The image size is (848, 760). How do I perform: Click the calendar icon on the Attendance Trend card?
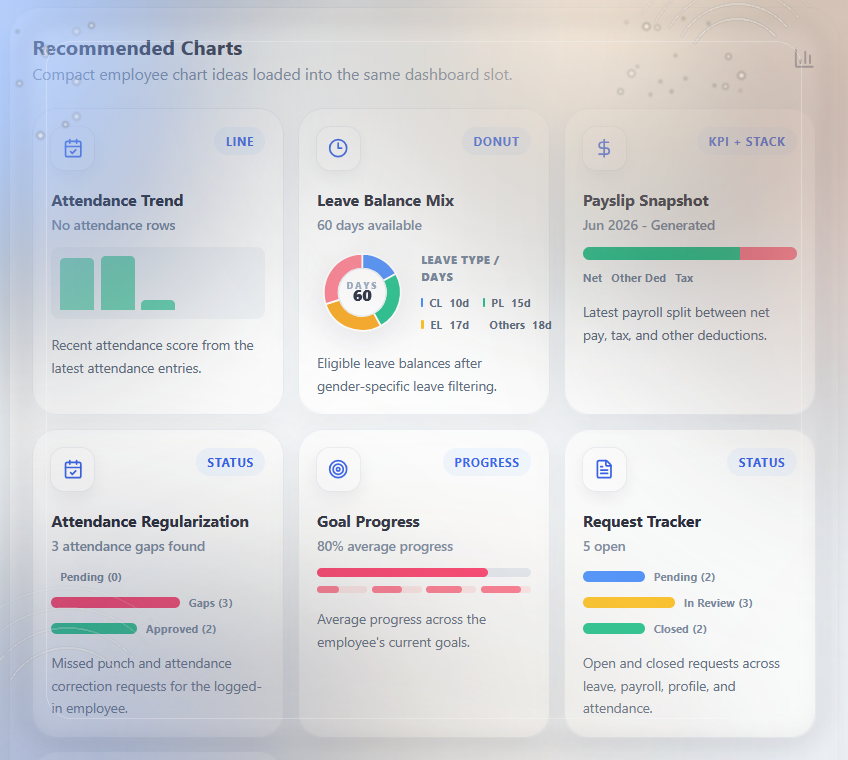pyautogui.click(x=73, y=148)
